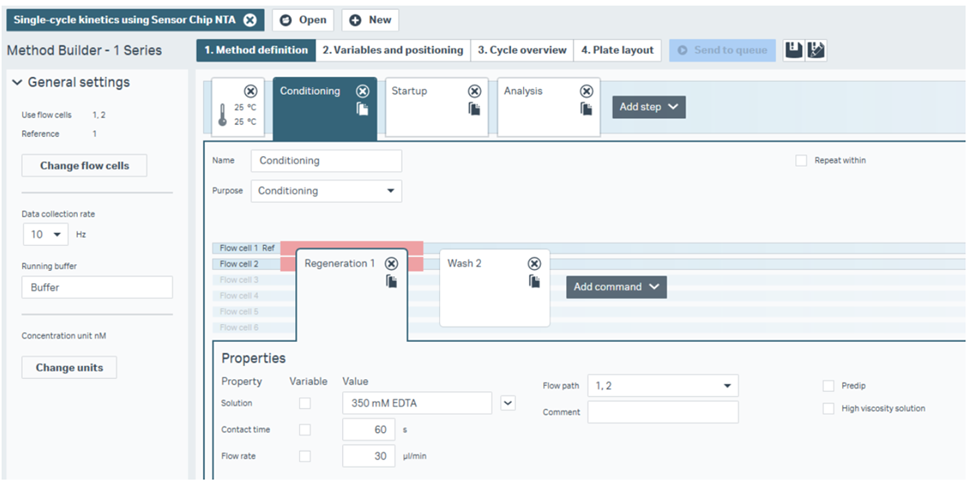Click the thermometer temperature step icon
The image size is (969, 483).
pos(223,117)
